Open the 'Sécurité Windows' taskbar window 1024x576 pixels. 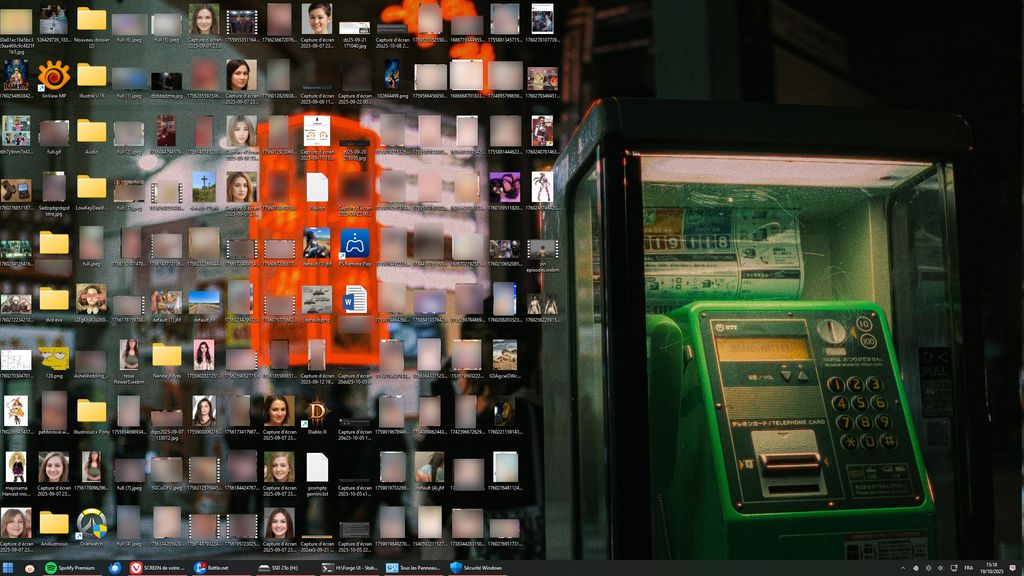[475, 568]
